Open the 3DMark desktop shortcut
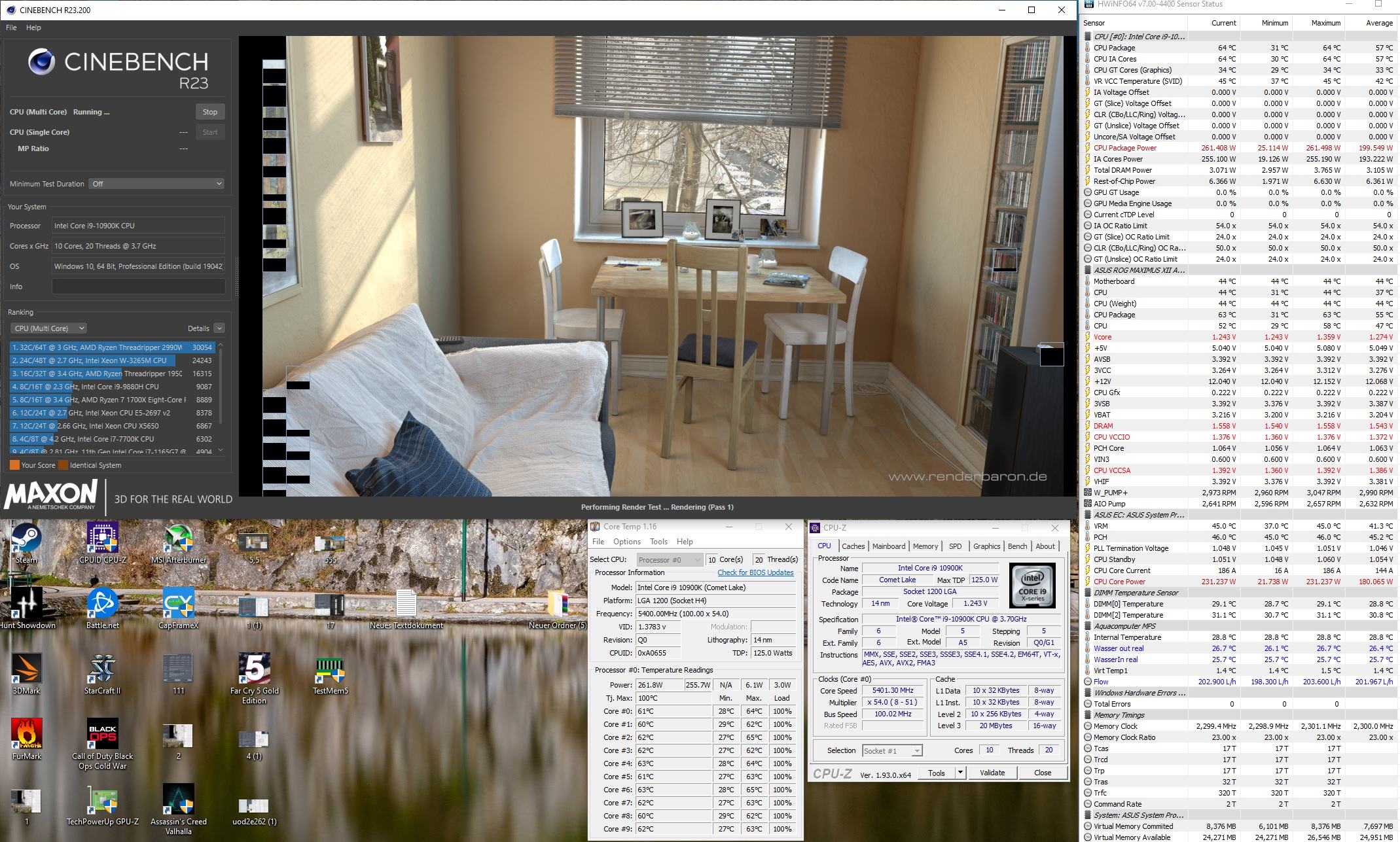The width and height of the screenshot is (1400, 842). tap(26, 669)
